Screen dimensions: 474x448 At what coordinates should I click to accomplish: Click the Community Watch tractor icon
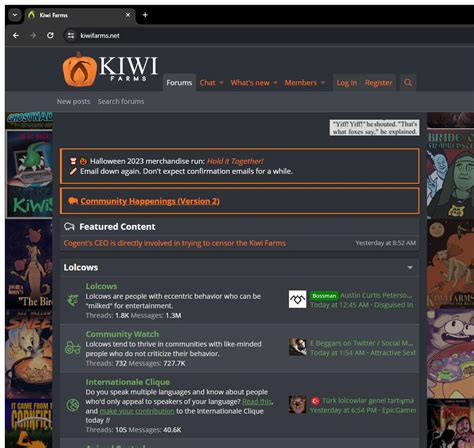(x=73, y=348)
